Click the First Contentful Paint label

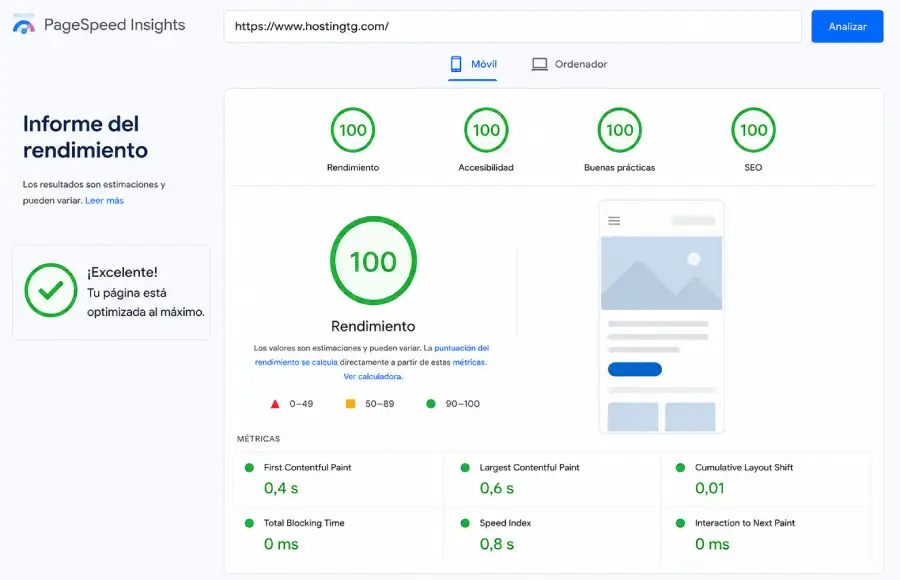click(308, 467)
